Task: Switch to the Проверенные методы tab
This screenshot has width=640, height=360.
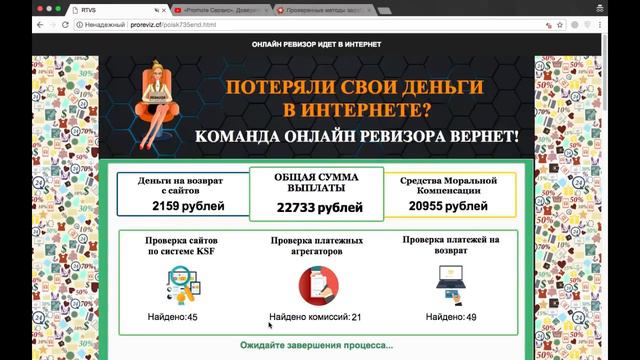Action: [324, 10]
